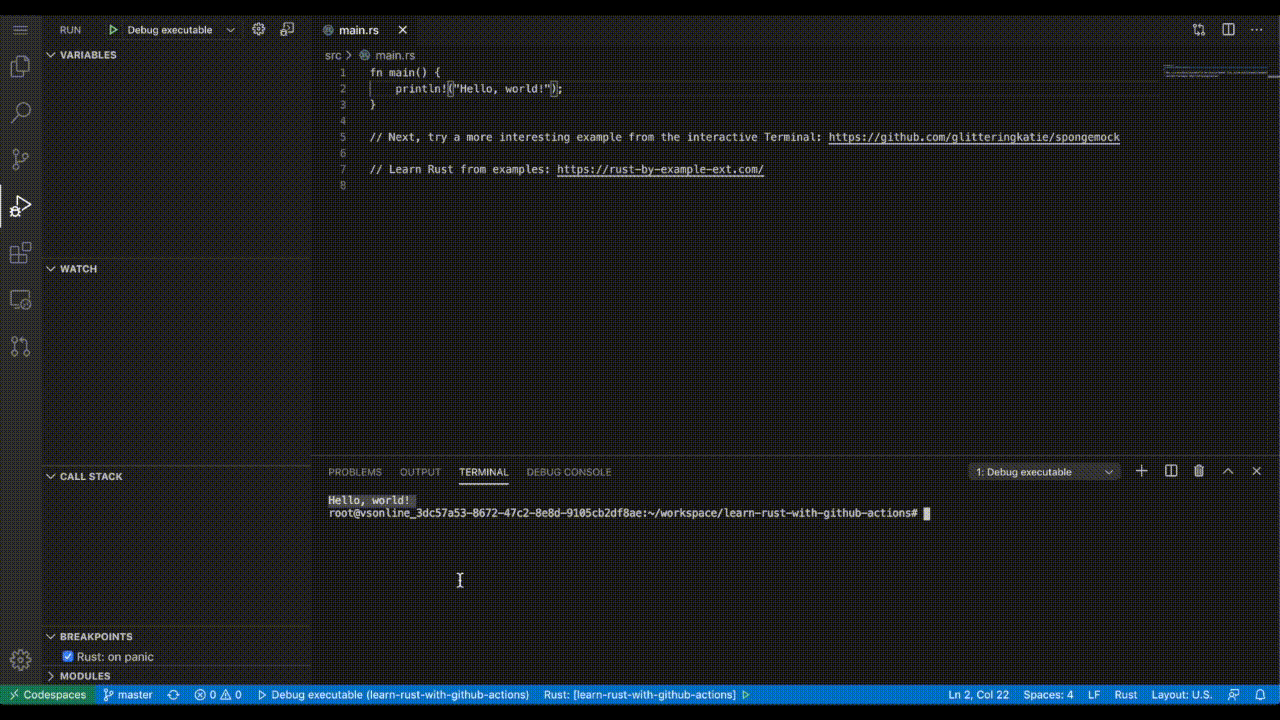Open Codespaces remote menu
The image size is (1280, 720).
click(x=48, y=694)
